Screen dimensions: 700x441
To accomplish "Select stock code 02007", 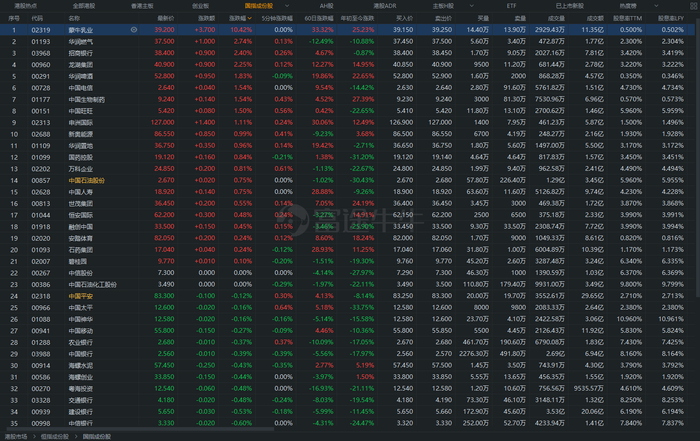I will pos(41,262).
